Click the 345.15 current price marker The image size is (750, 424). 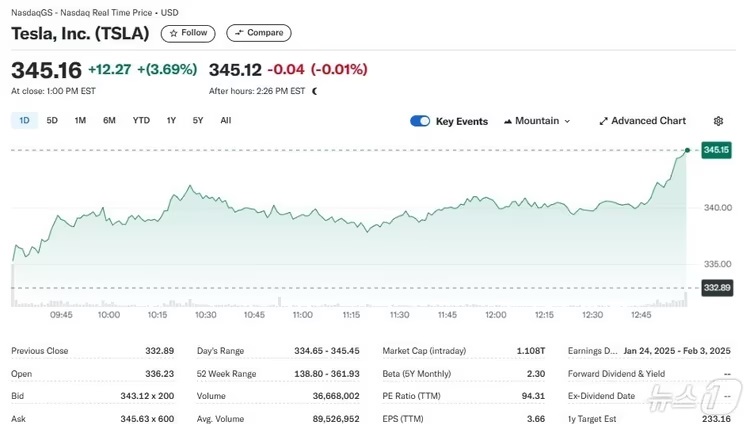click(715, 150)
